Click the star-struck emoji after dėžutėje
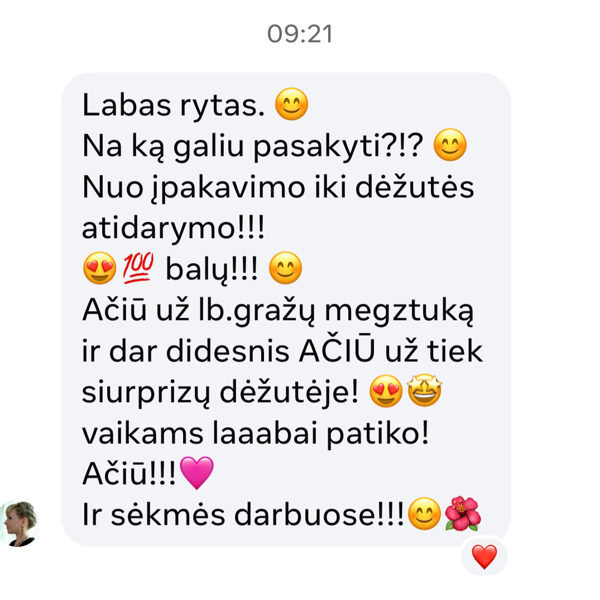Screen dimensions: 600x600 [x=424, y=390]
